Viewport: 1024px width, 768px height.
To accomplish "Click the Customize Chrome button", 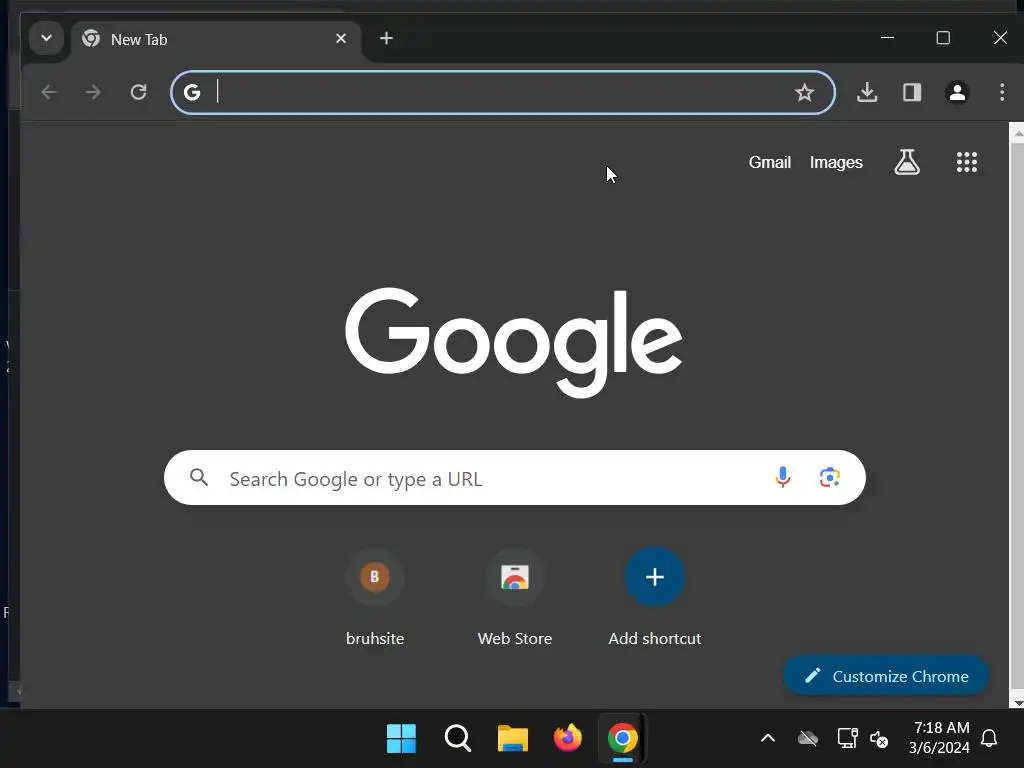I will coord(886,676).
